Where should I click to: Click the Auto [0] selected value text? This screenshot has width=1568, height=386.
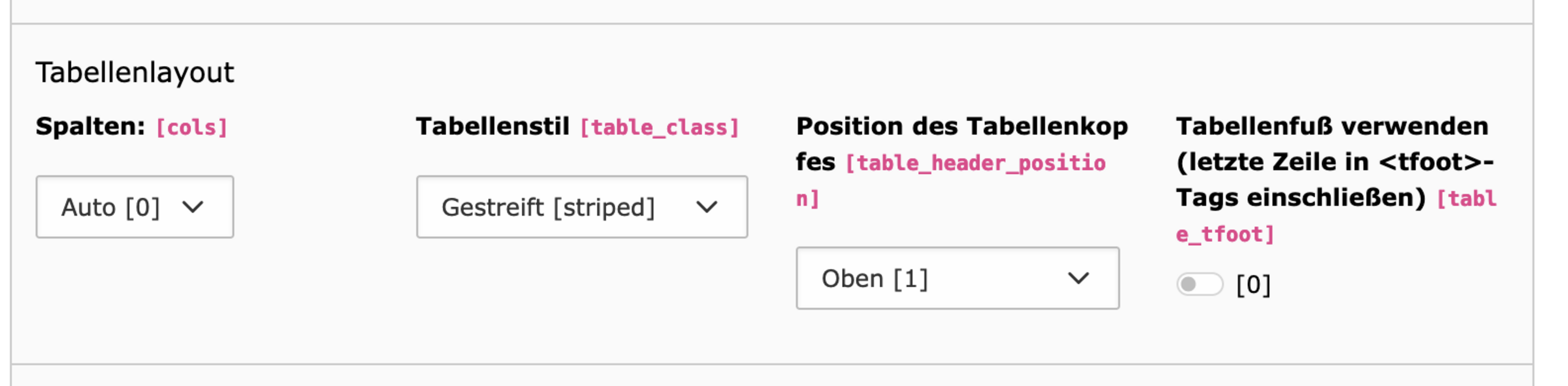(111, 208)
